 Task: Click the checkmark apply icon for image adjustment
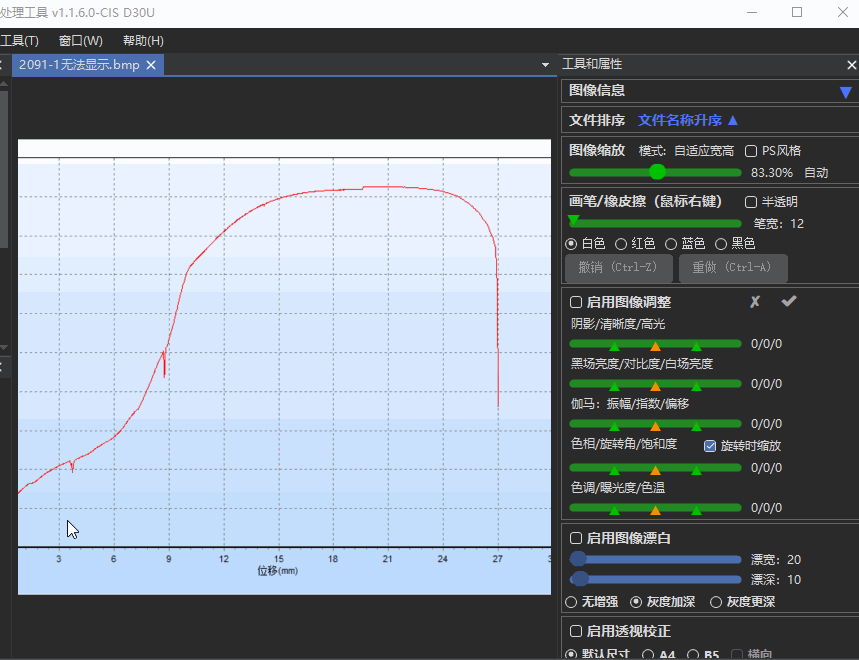(789, 302)
